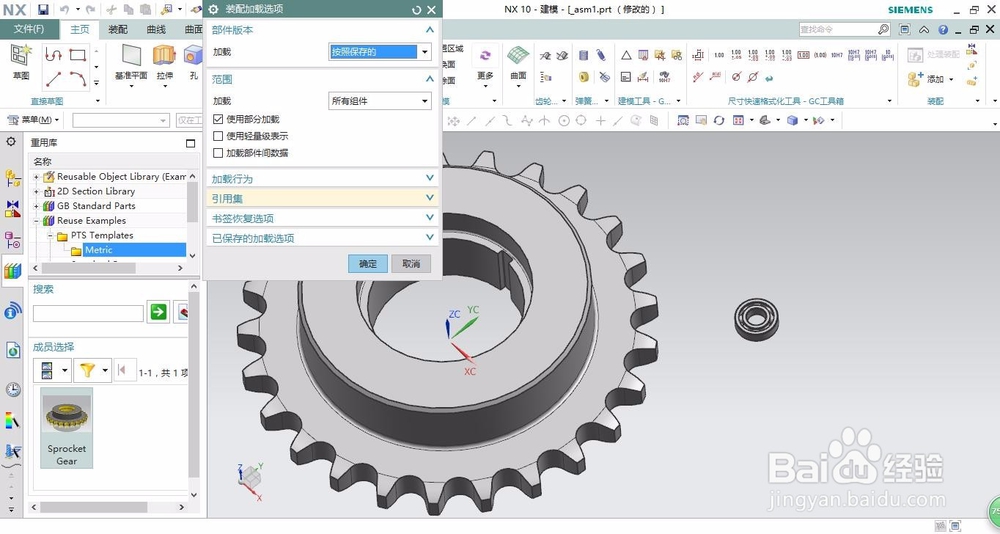
Task: Open the Part Navigator sidebar tab
Action: click(x=12, y=240)
